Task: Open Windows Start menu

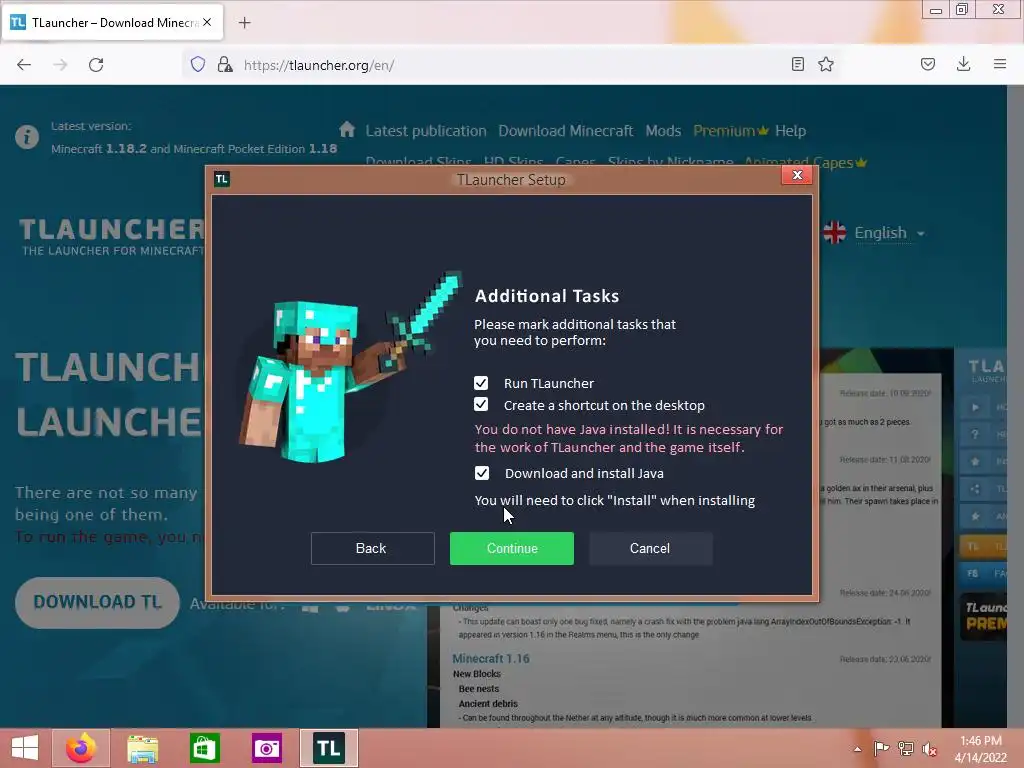Action: pos(25,748)
